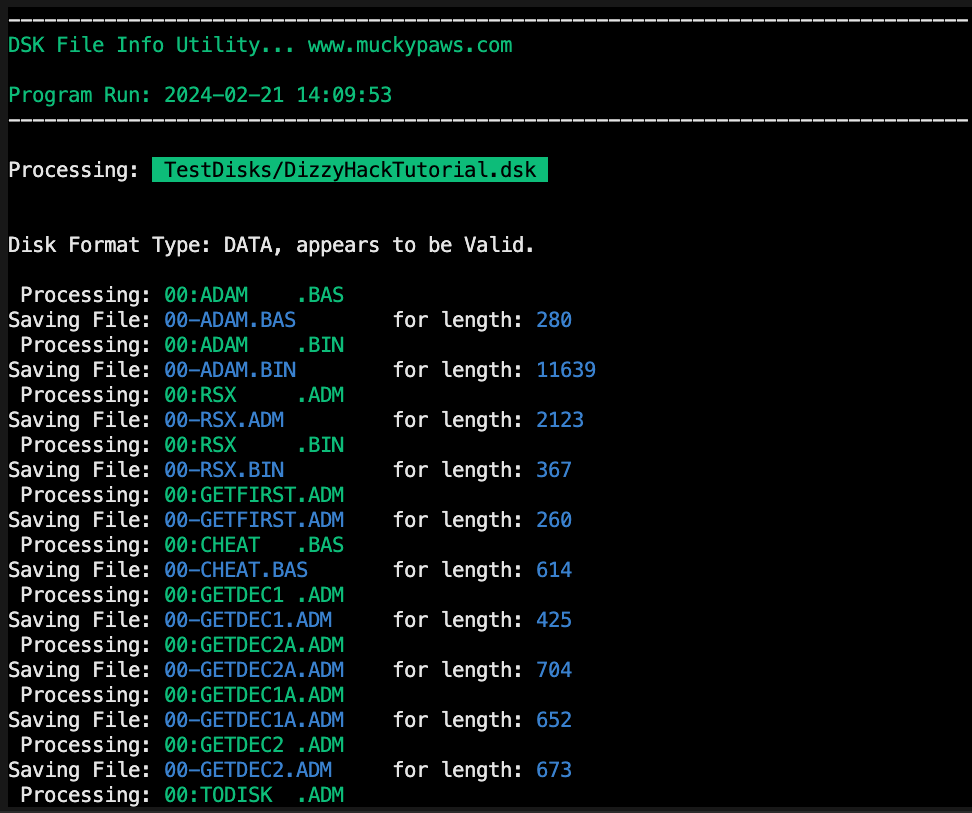This screenshot has width=972, height=813.
Task: Click length value 704
Action: 554,670
